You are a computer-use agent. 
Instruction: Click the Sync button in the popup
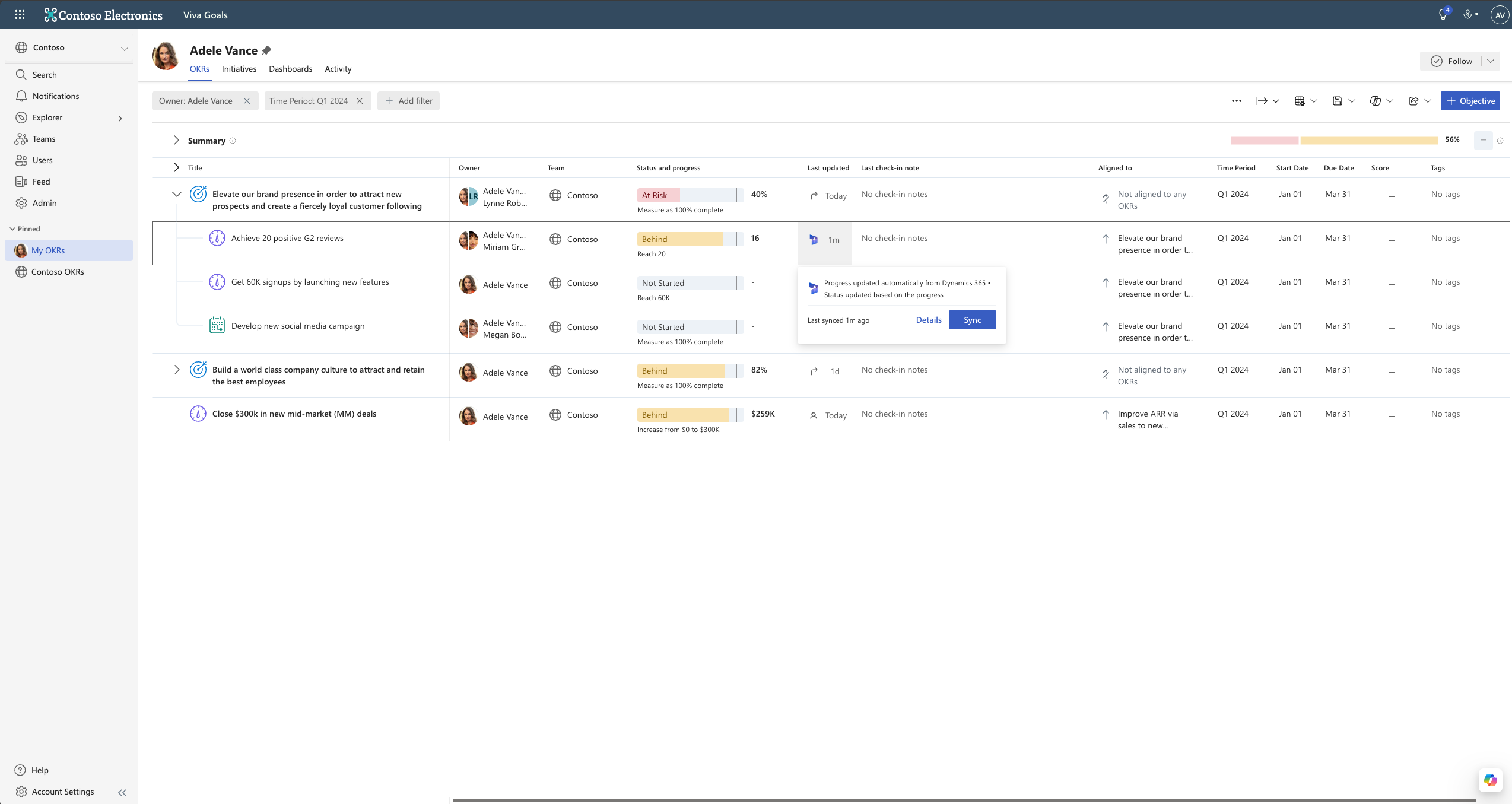click(971, 320)
